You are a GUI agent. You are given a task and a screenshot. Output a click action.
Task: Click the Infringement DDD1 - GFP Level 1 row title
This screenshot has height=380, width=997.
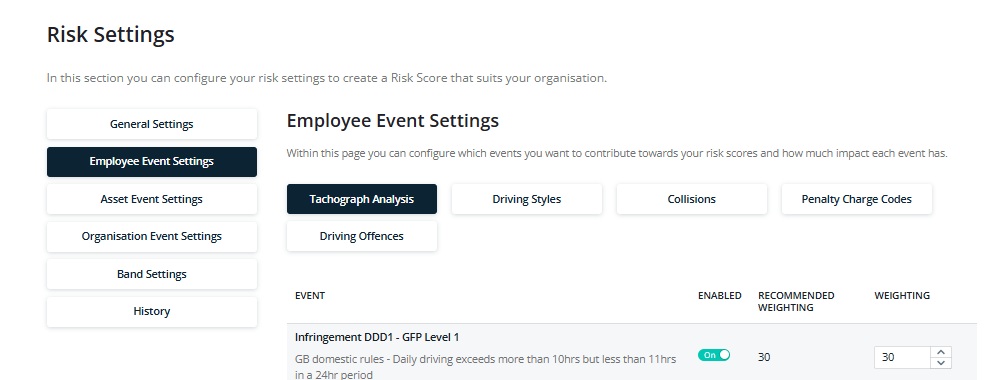(377, 337)
